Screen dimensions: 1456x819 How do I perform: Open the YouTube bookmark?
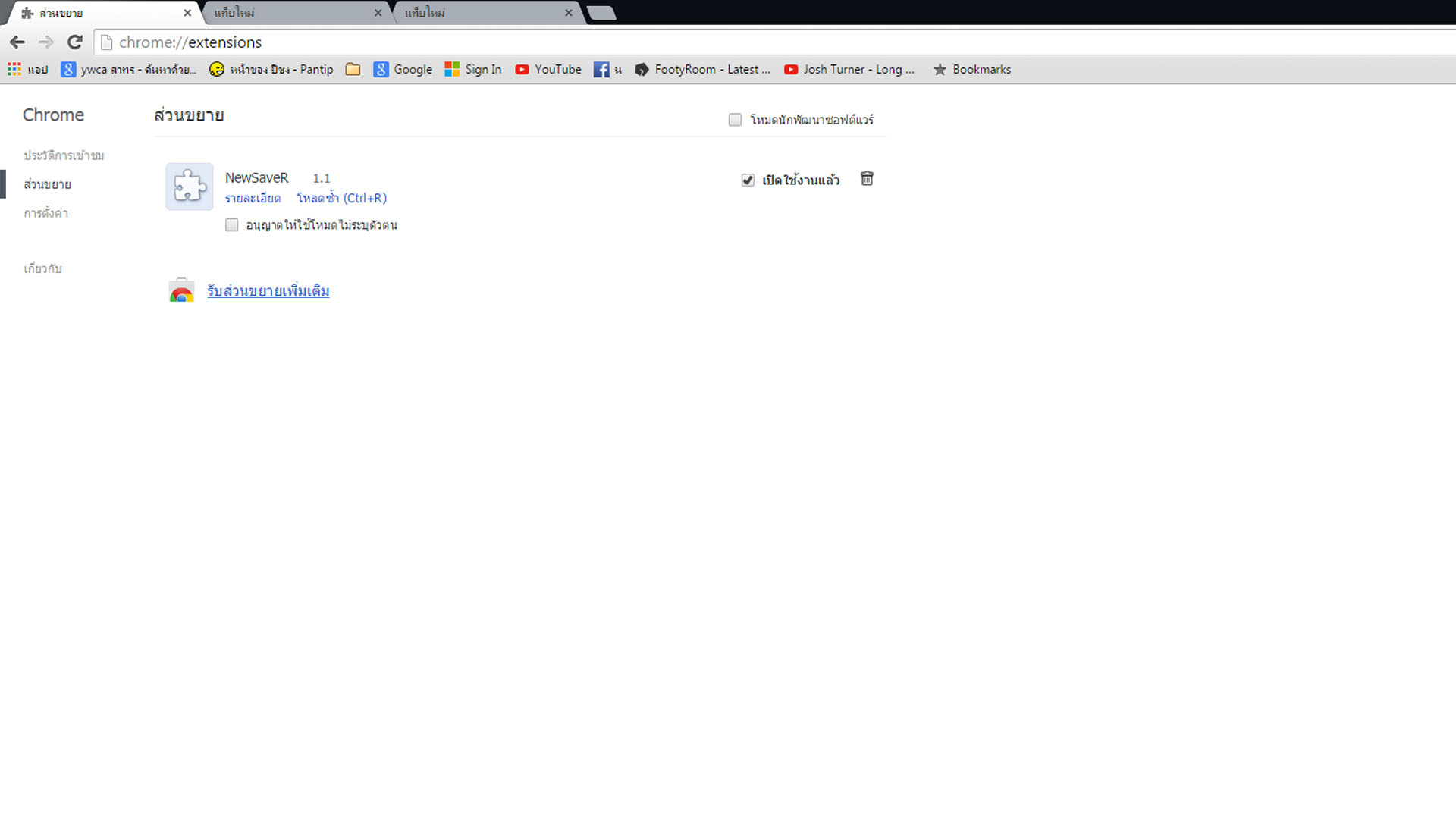tap(548, 69)
